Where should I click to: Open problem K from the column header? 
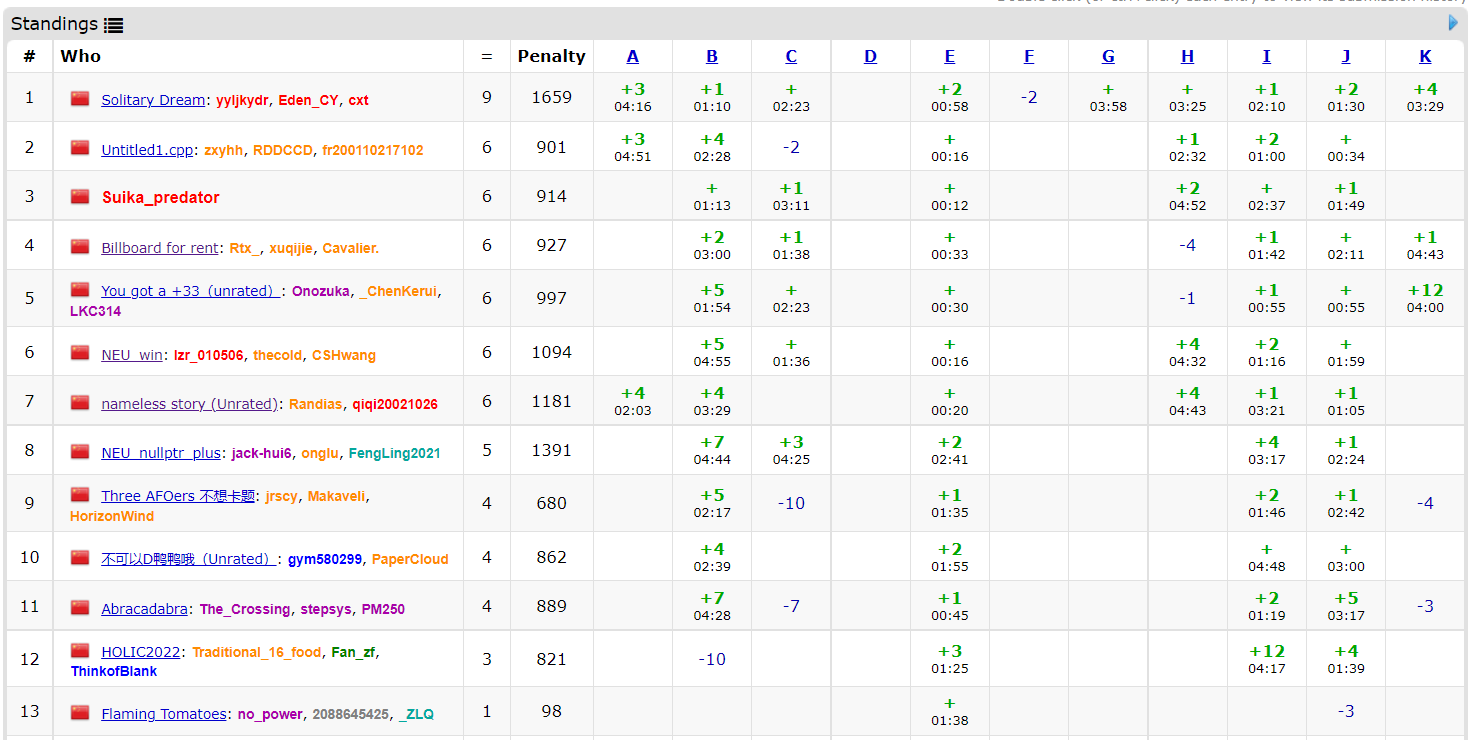point(1425,57)
